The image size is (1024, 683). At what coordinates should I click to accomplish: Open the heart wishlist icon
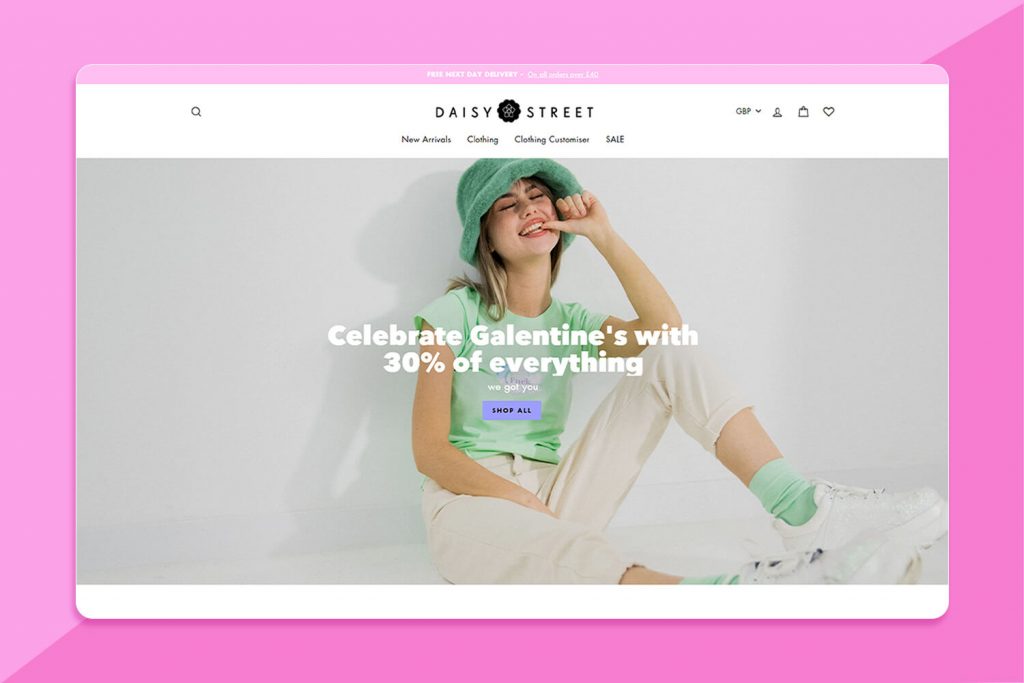coord(829,112)
